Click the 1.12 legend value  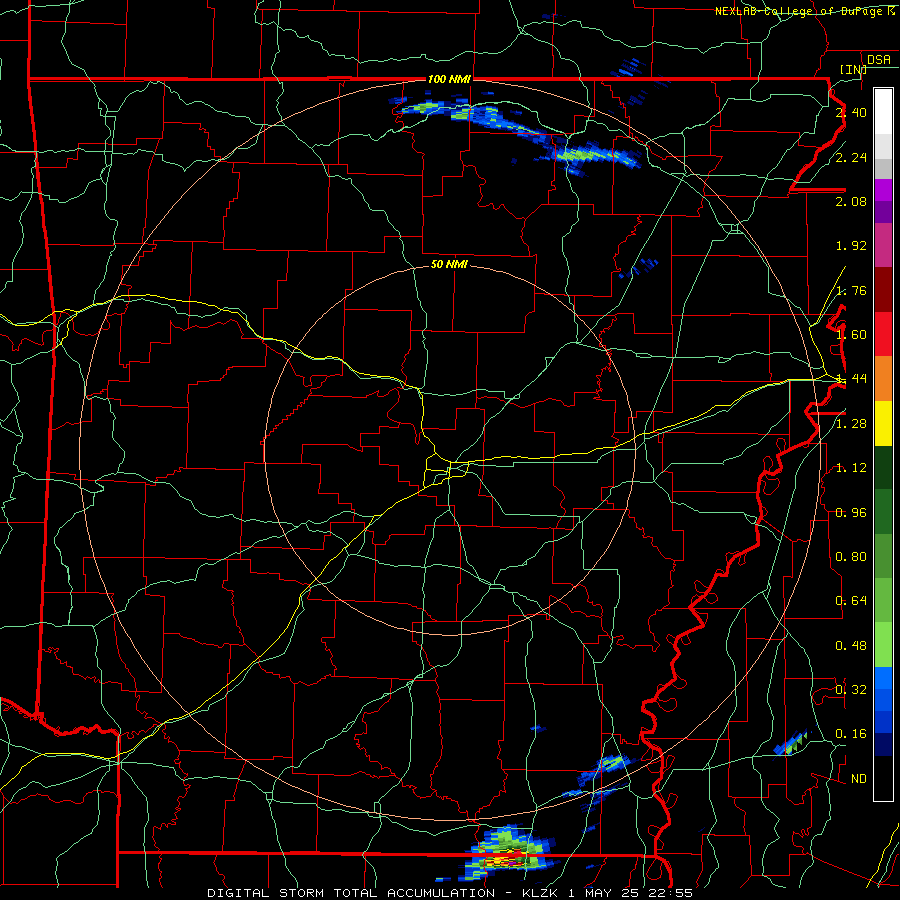tap(851, 468)
